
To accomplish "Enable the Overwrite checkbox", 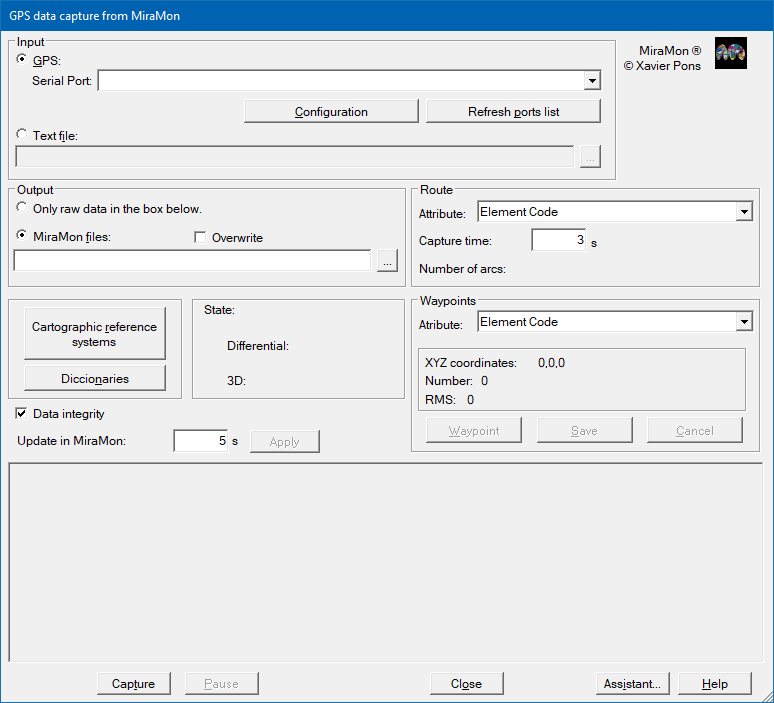I will [x=200, y=238].
